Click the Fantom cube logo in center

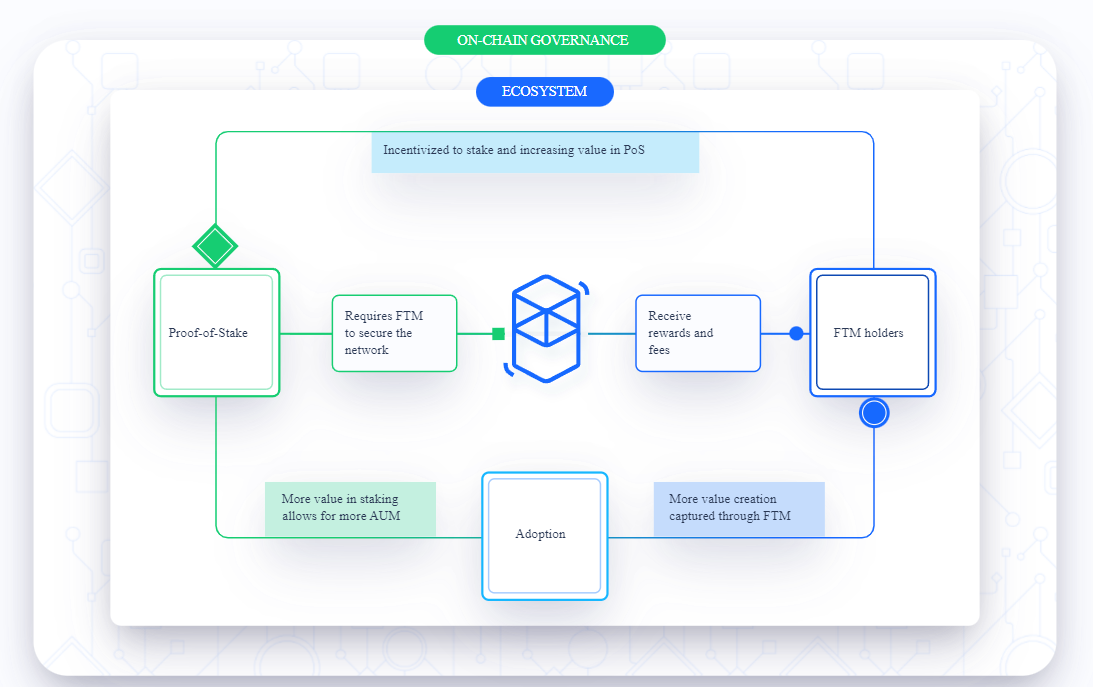tap(546, 328)
